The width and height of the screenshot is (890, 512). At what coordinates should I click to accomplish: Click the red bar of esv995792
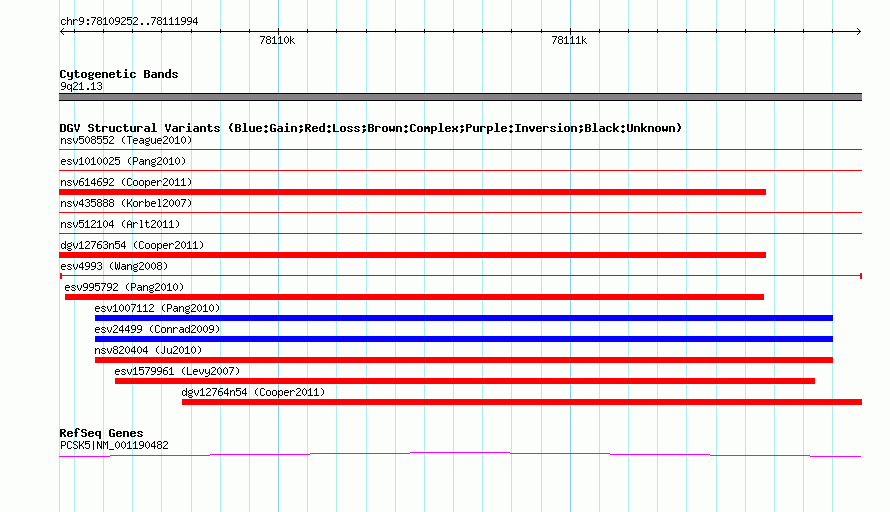click(x=414, y=297)
